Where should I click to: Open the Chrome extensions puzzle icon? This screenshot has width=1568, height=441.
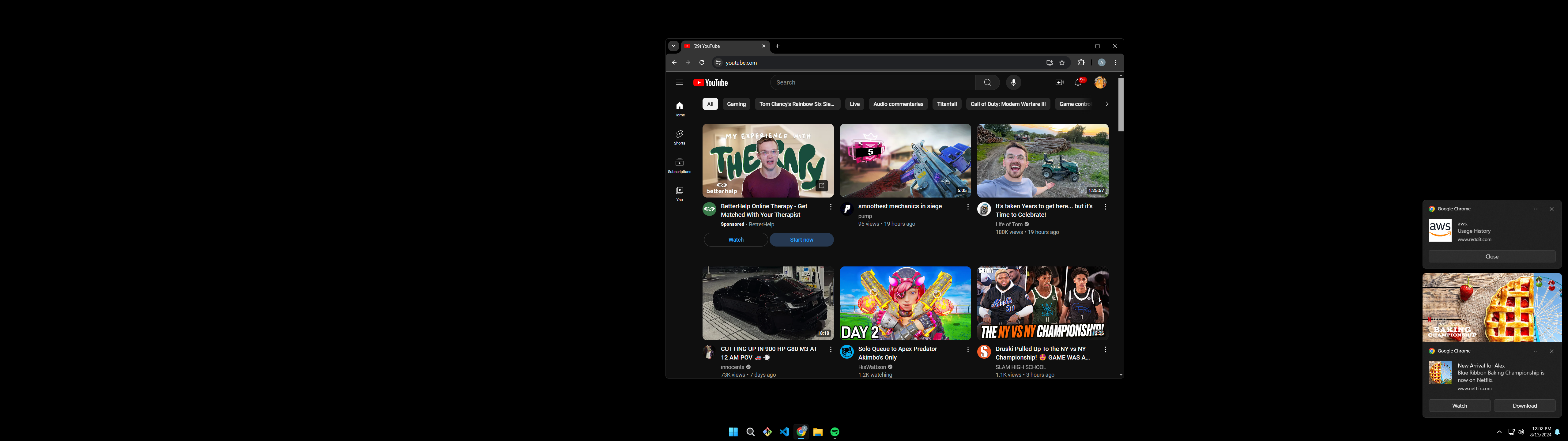pos(1081,63)
